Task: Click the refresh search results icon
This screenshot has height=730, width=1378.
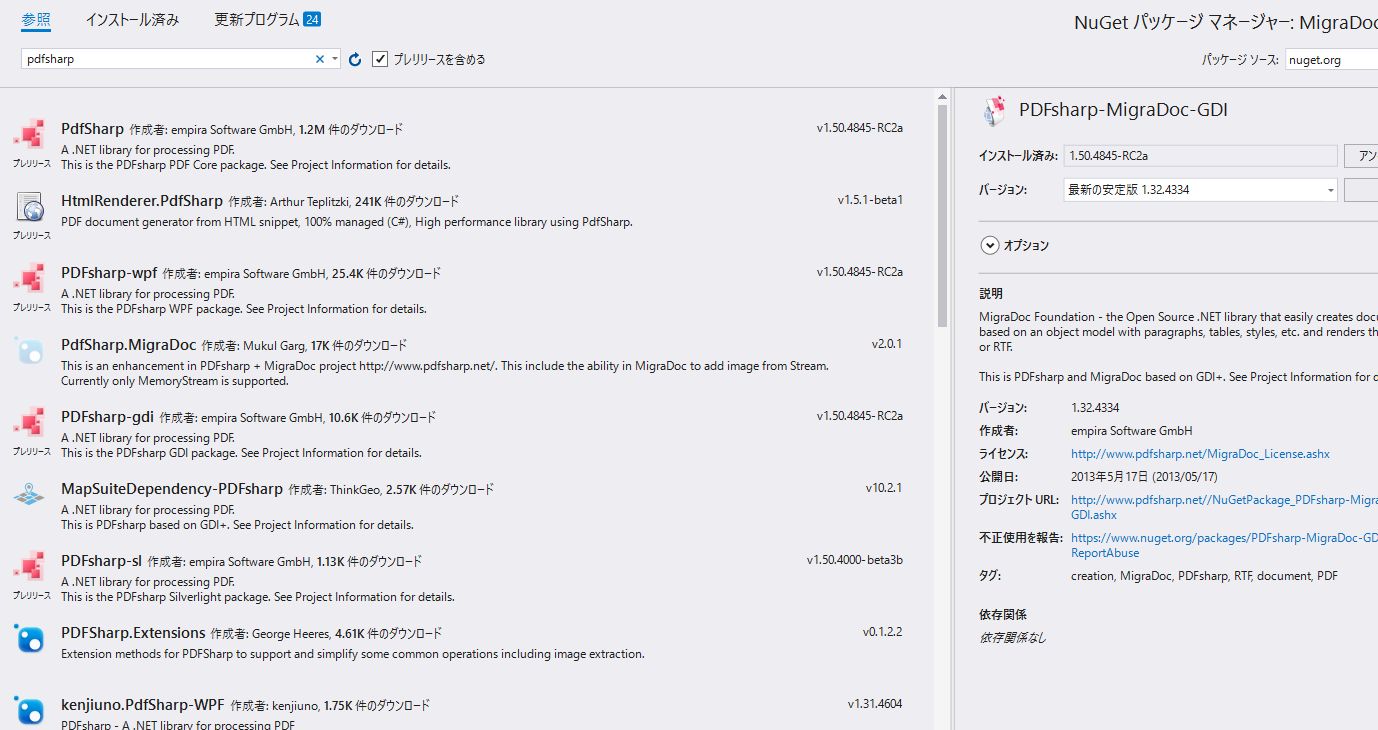Action: [354, 58]
